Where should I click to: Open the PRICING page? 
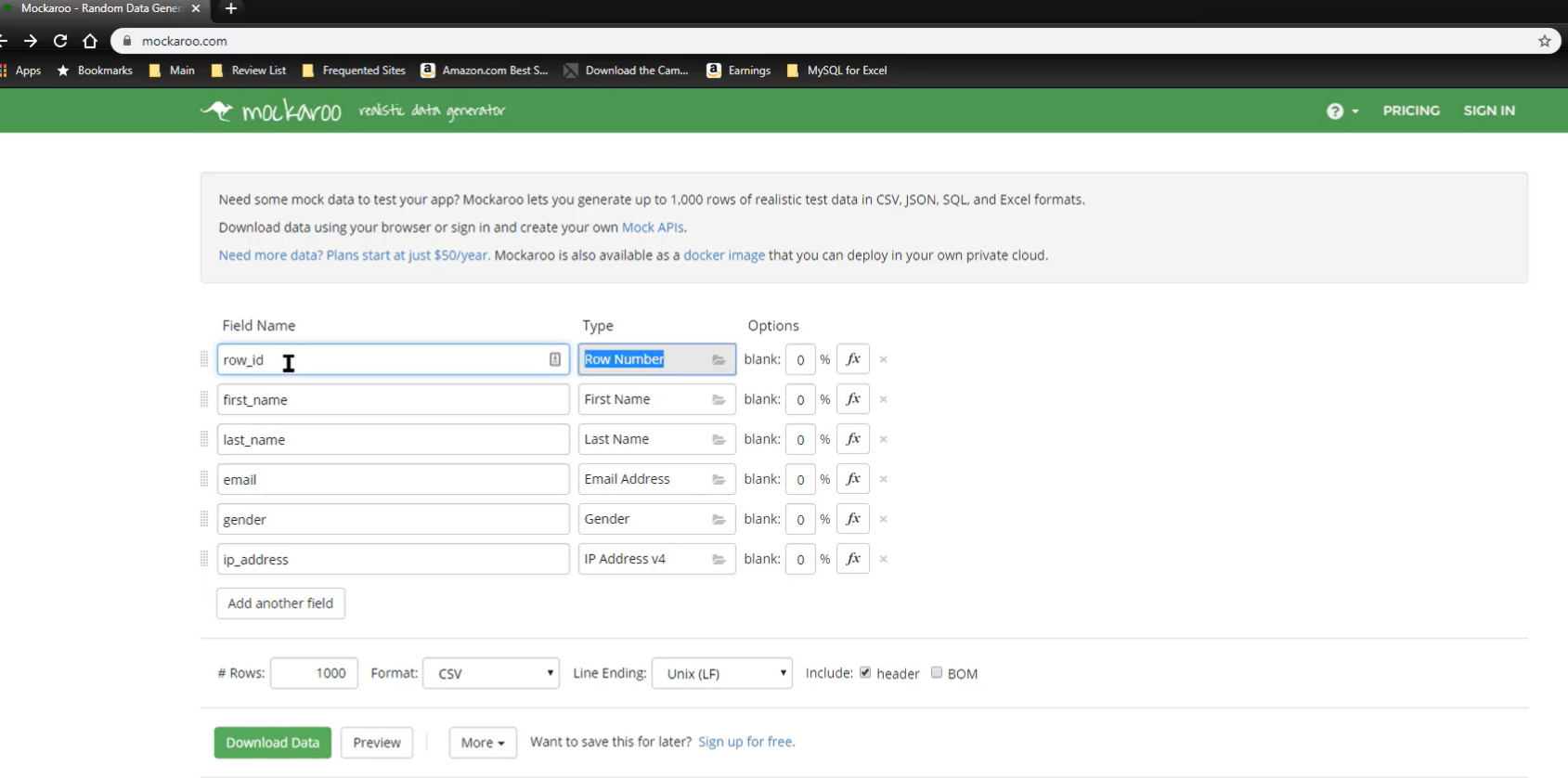pos(1411,110)
